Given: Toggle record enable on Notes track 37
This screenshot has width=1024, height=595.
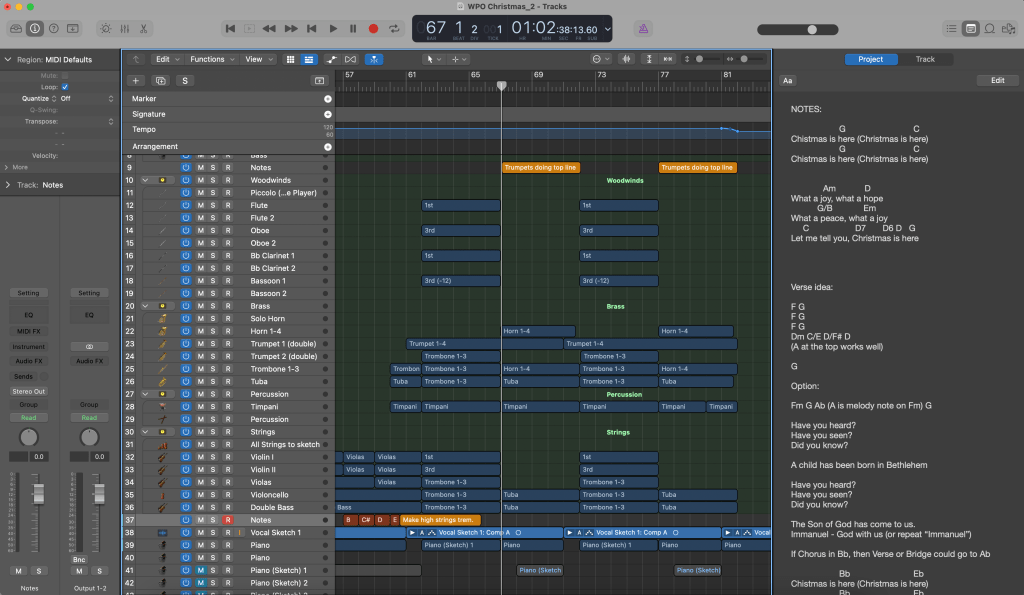Looking at the screenshot, I should click(x=227, y=520).
